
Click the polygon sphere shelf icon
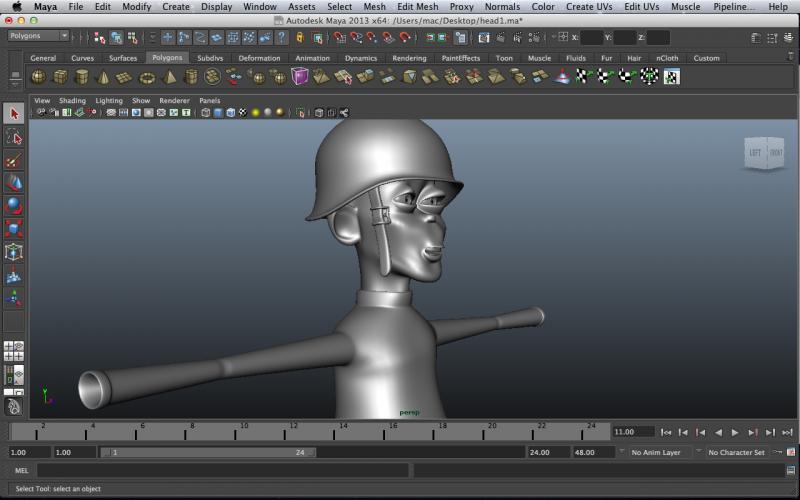pos(38,77)
